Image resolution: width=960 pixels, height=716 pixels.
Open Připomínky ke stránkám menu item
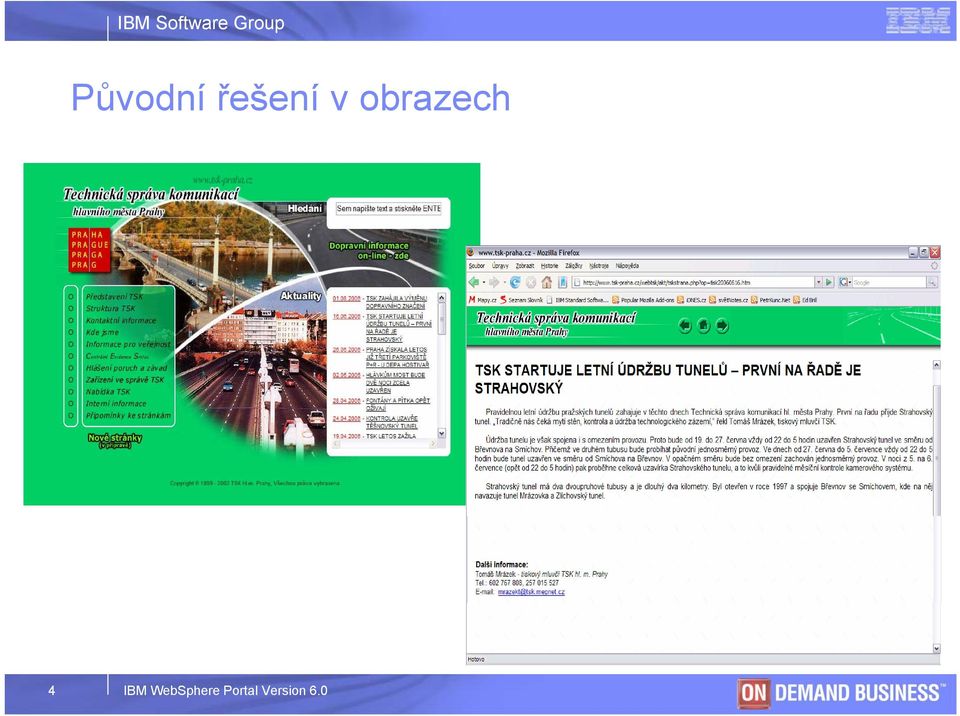tap(128, 415)
